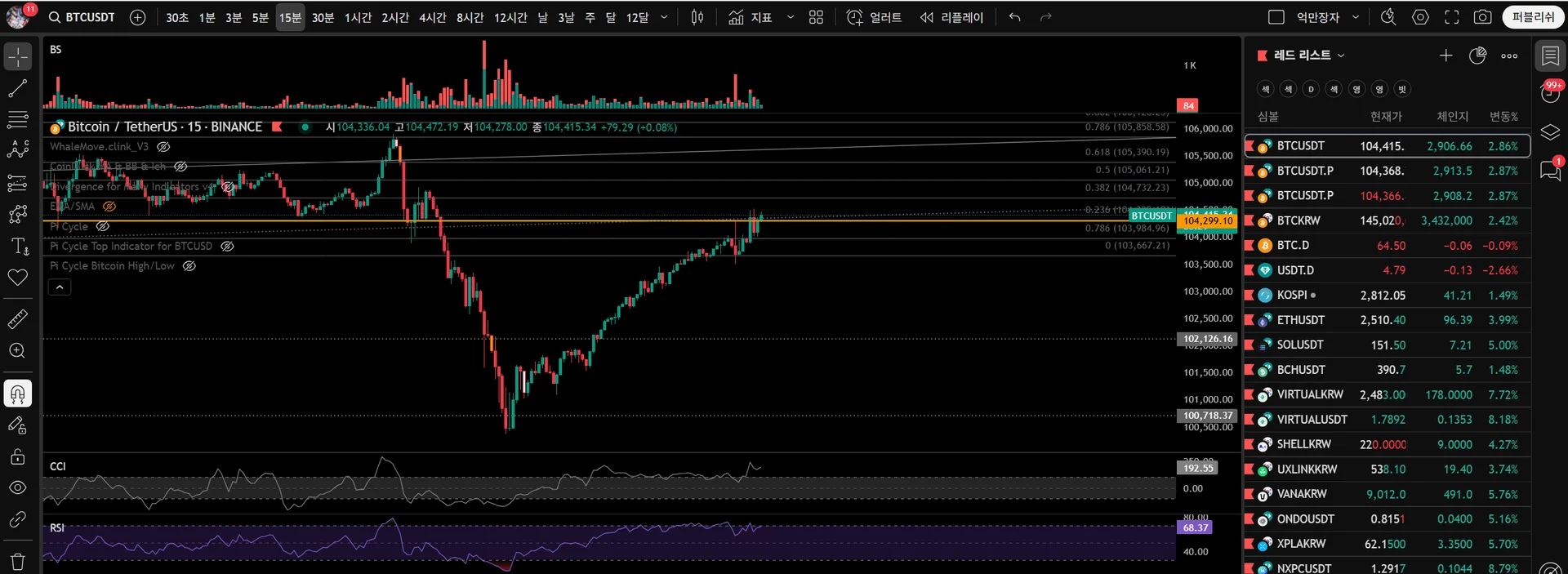The image size is (1568, 574).
Task: Create an alert with 얼러트
Action: point(874,17)
